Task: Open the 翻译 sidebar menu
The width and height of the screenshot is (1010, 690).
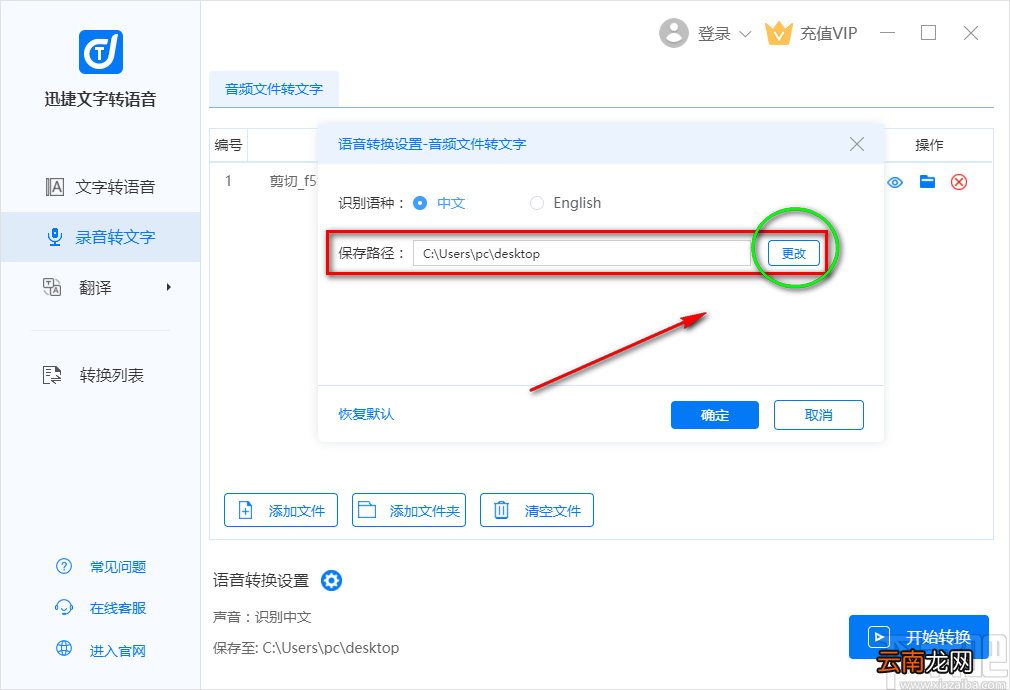Action: [x=100, y=287]
